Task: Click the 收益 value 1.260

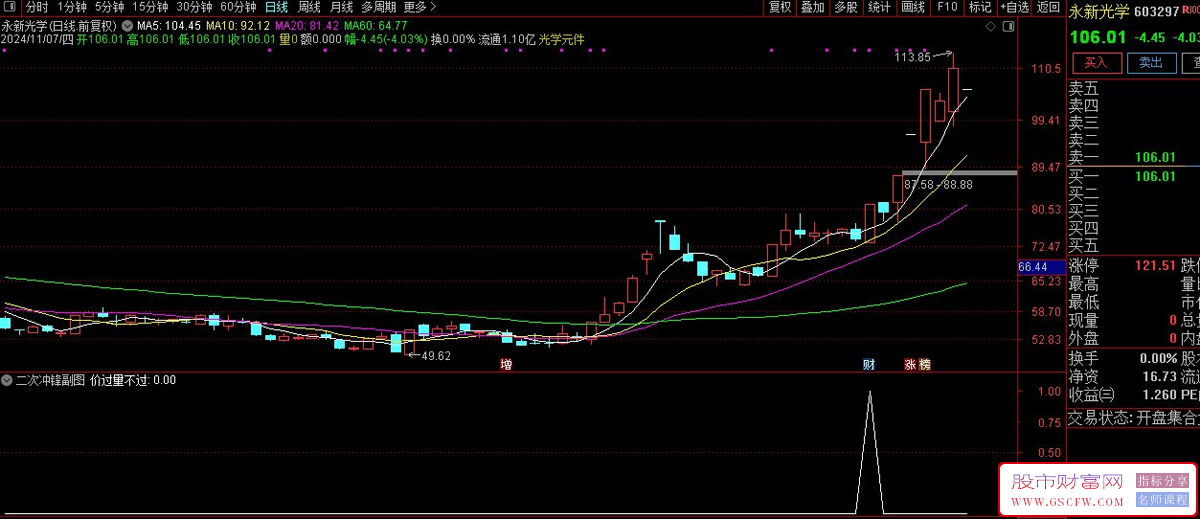Action: (x=1157, y=394)
